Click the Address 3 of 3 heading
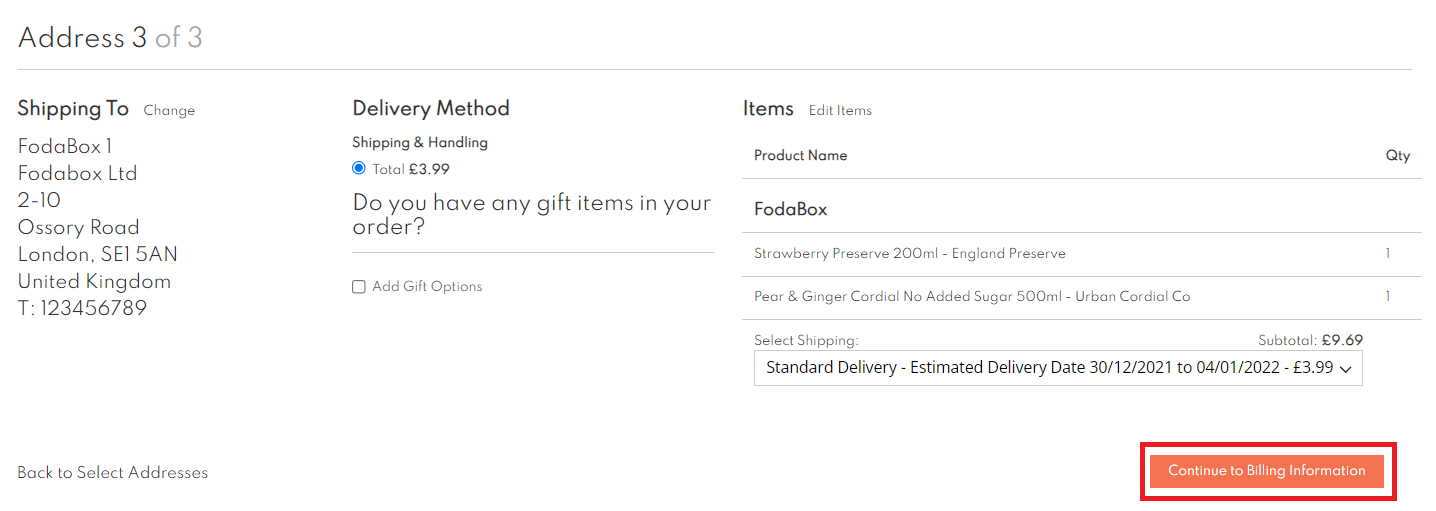This screenshot has height=511, width=1436. point(110,38)
